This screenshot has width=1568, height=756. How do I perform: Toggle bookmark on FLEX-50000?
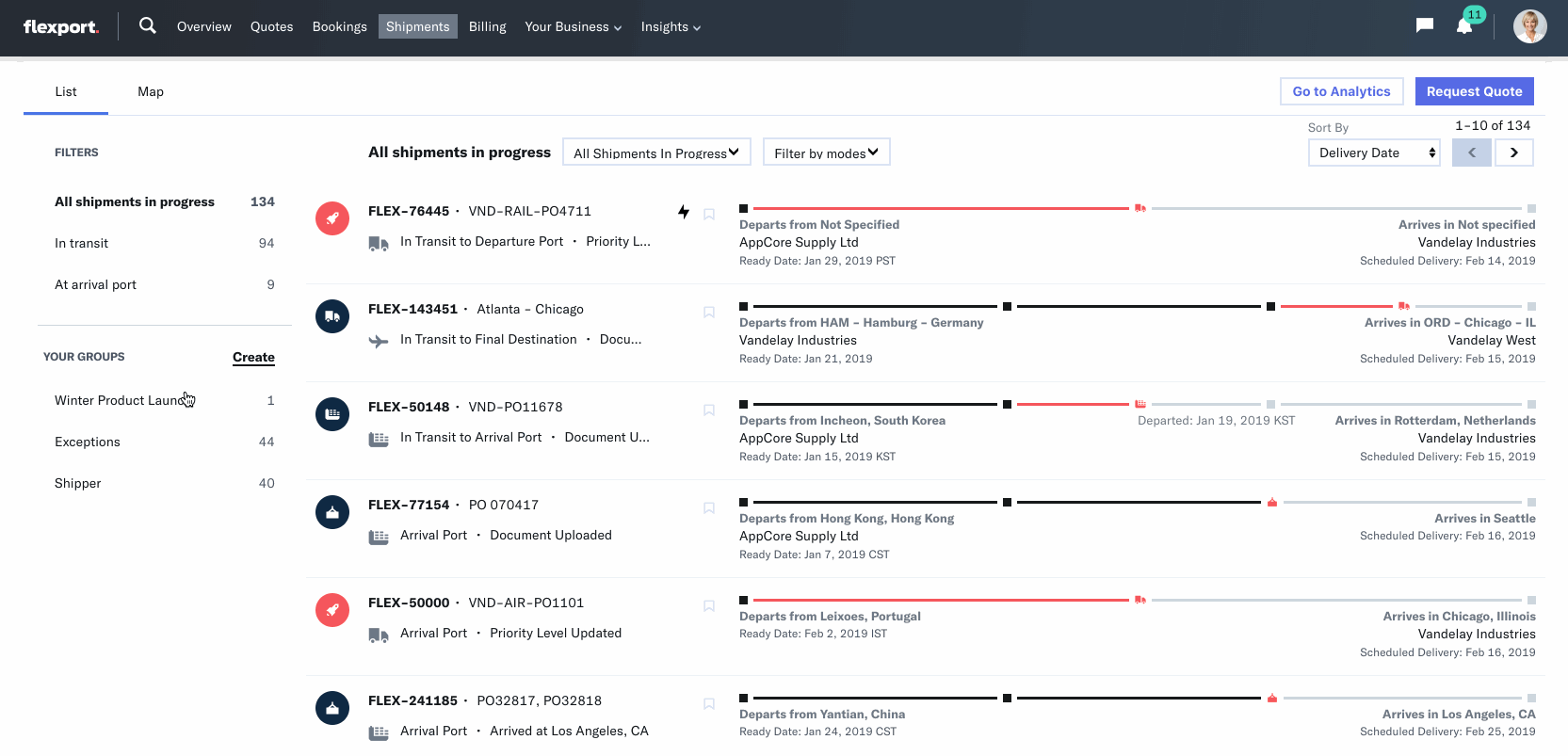pyautogui.click(x=709, y=606)
